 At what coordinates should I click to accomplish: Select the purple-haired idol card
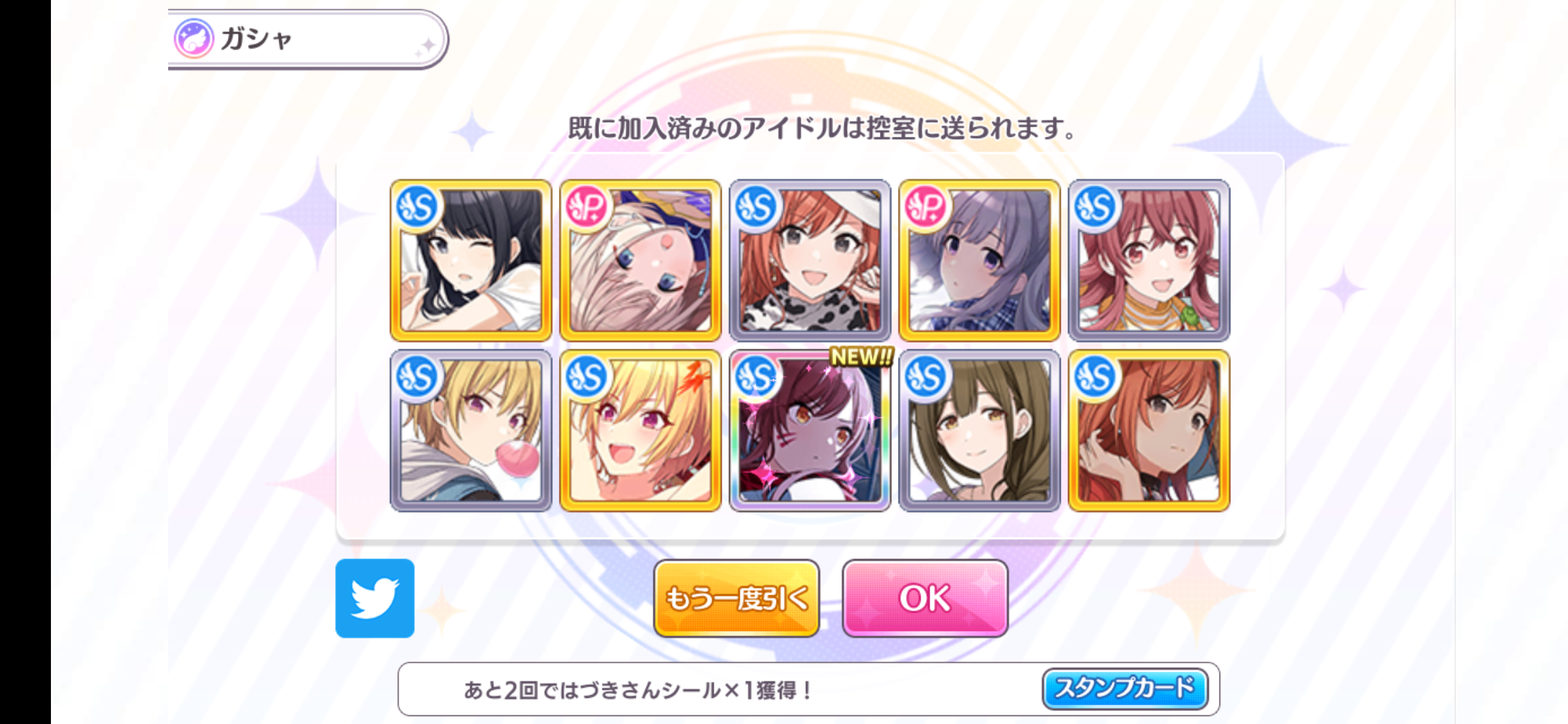coord(980,260)
